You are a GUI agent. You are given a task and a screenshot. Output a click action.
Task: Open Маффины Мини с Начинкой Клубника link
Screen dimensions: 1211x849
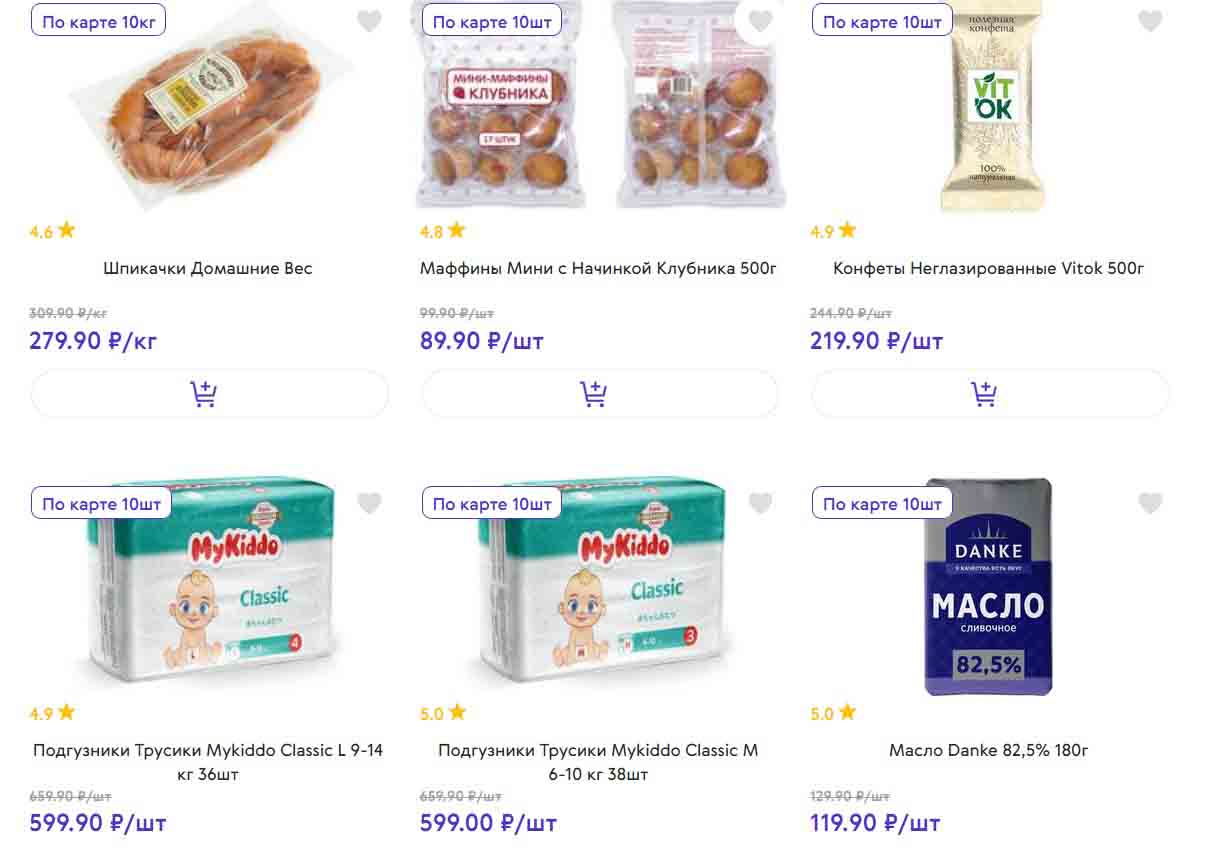coord(598,268)
